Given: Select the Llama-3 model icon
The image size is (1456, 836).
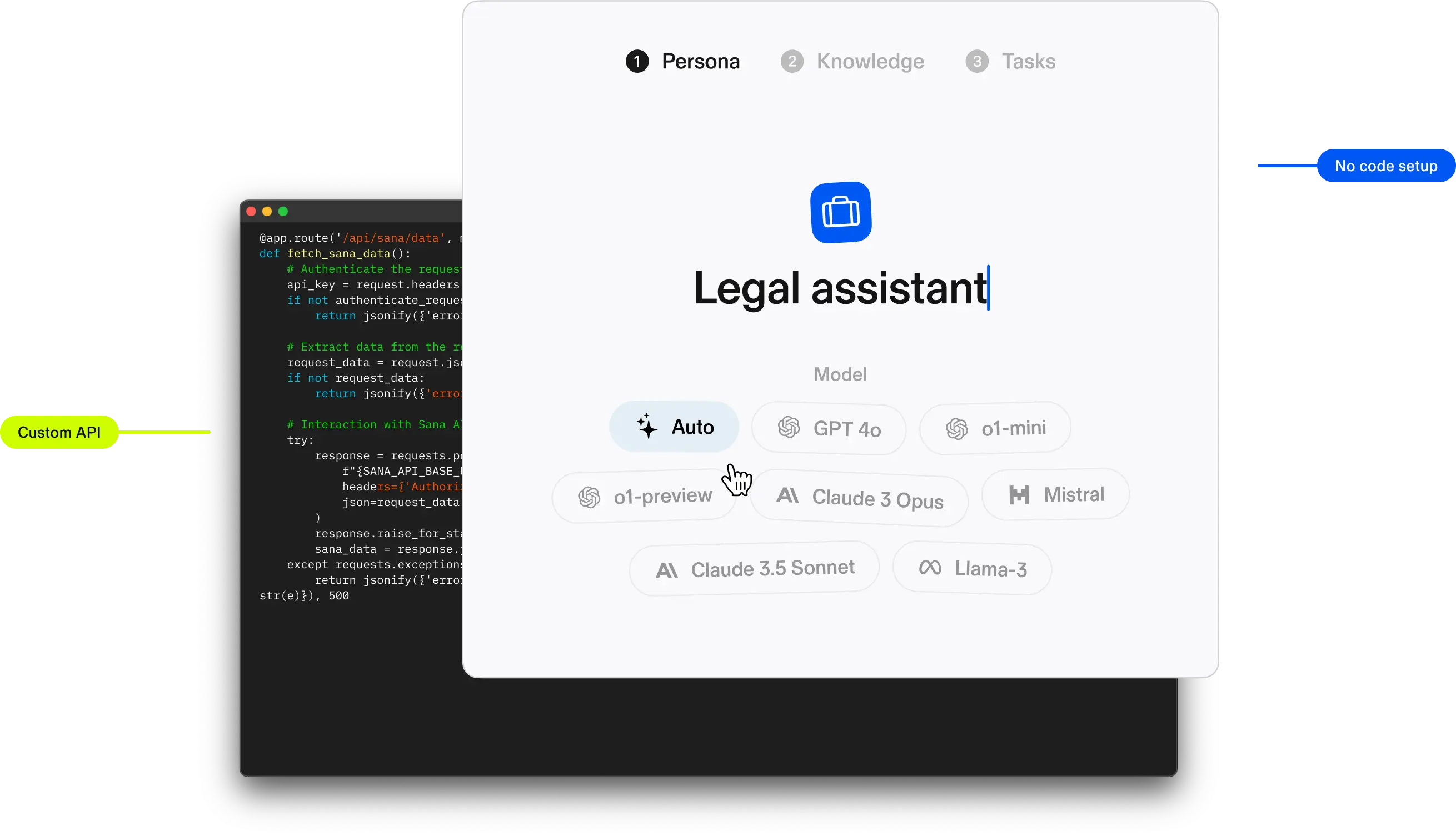Looking at the screenshot, I should click(x=929, y=568).
